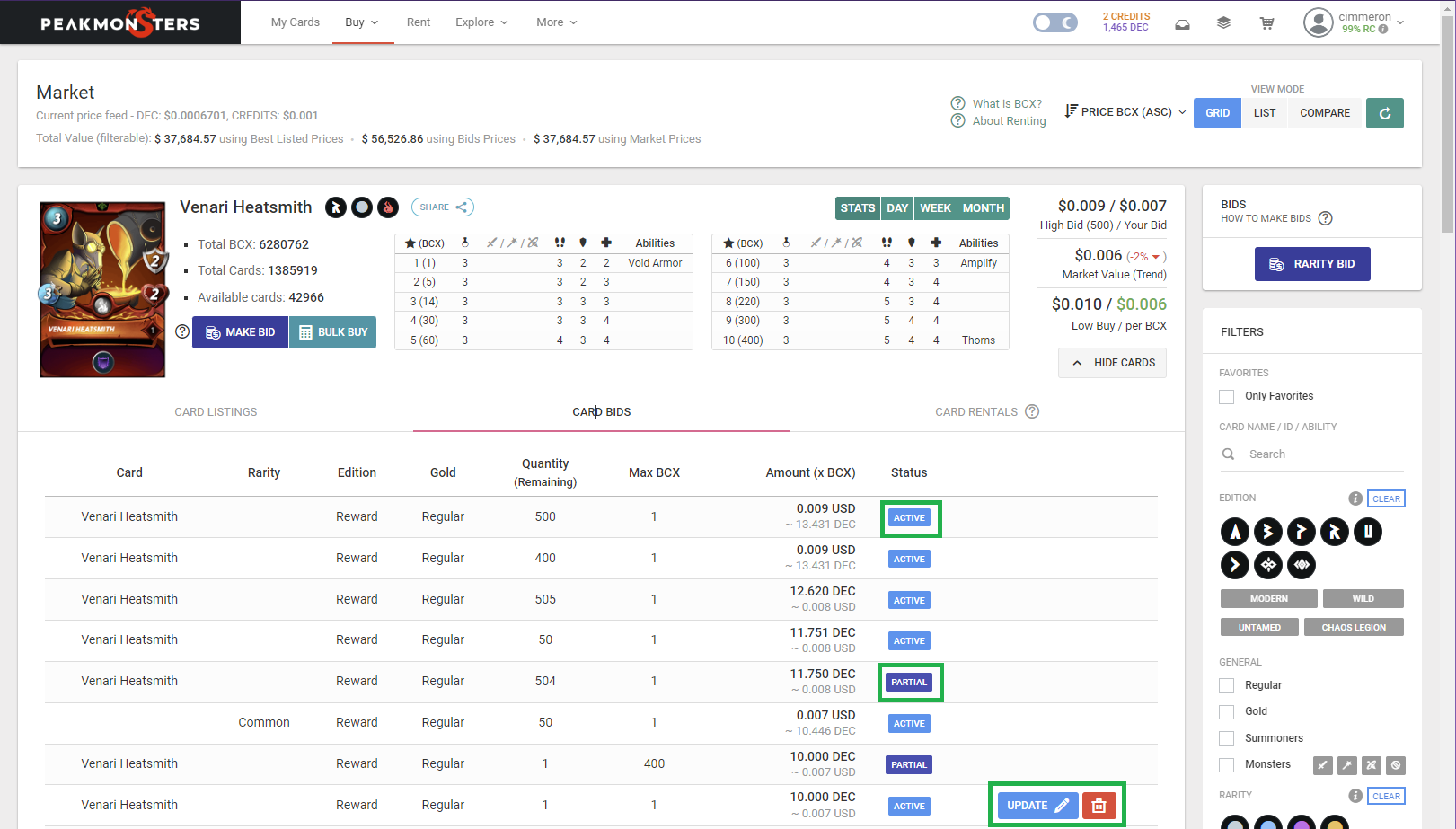Switch view mode to LIST
The height and width of the screenshot is (829, 1456).
(x=1265, y=113)
